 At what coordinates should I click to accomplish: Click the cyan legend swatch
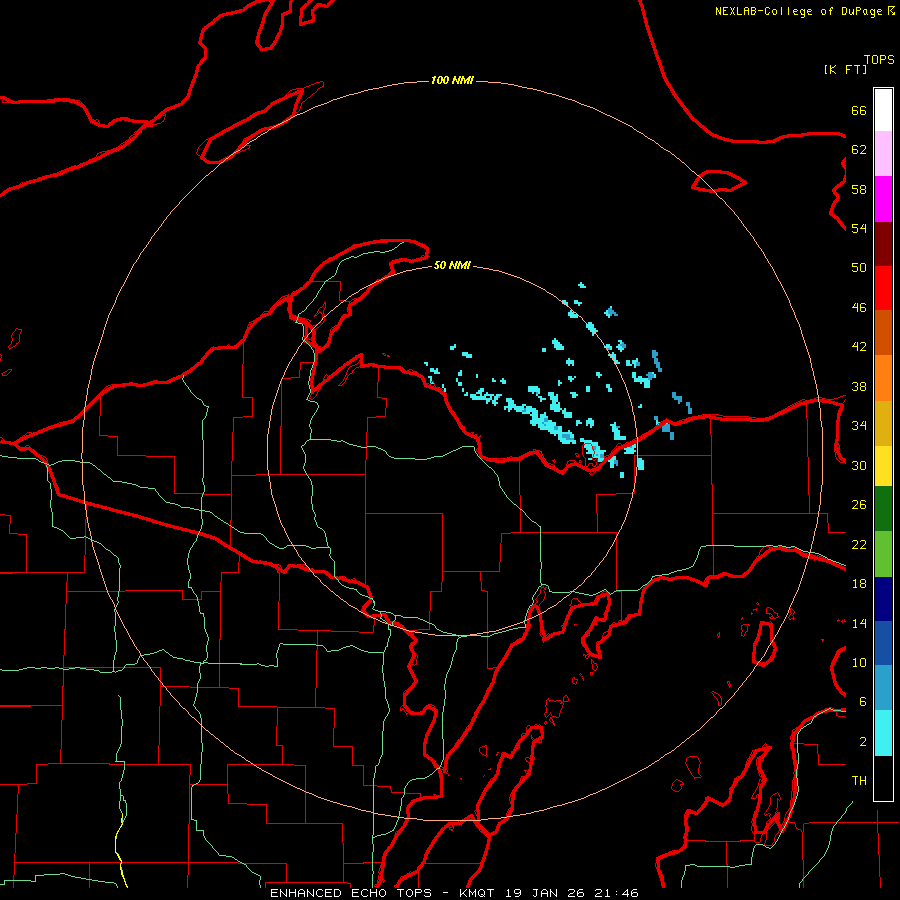(x=883, y=733)
